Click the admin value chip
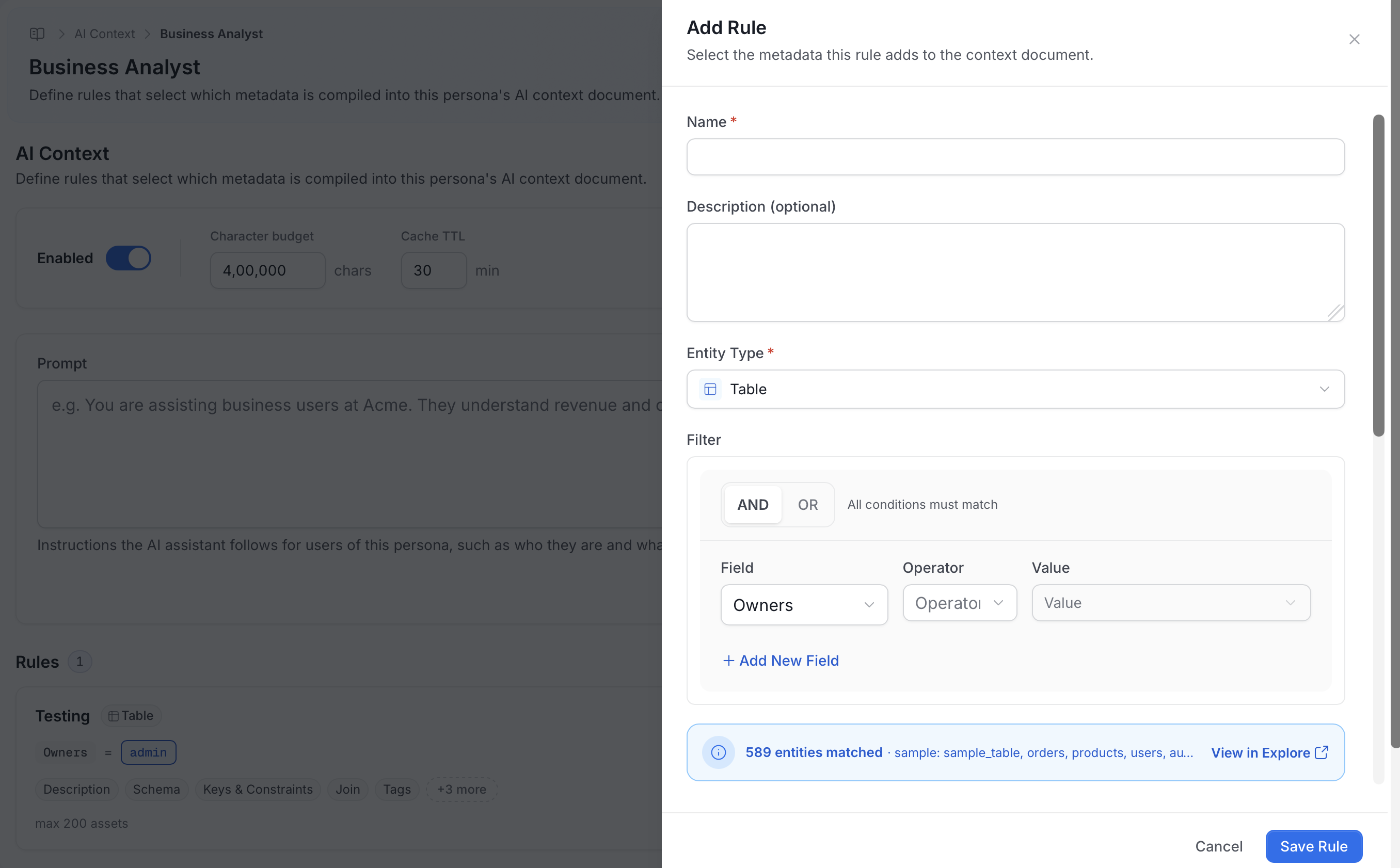The height and width of the screenshot is (868, 1400). point(148,752)
